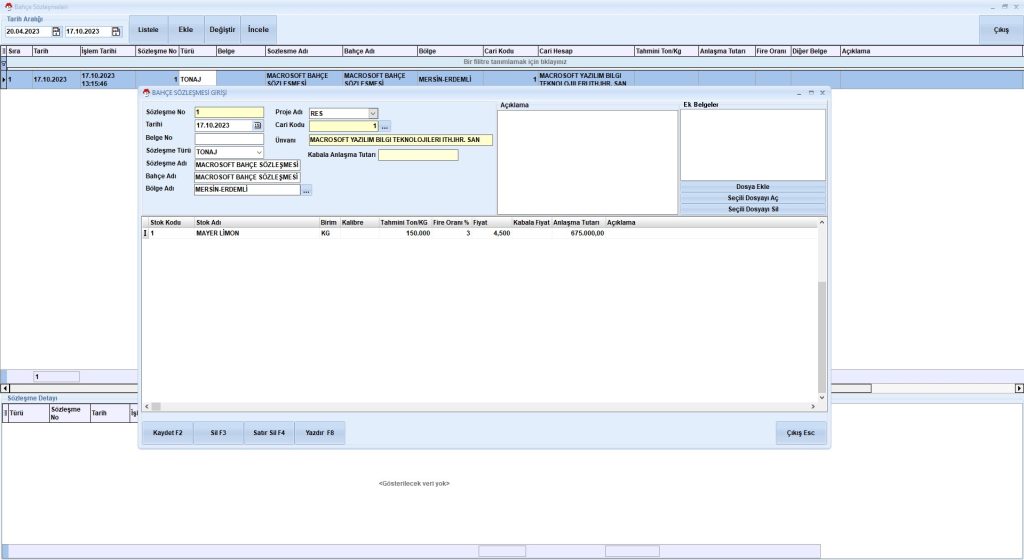Viewport: 1024px width, 560px height.
Task: Click the grid filter icon under Sıra
Action: pos(4,61)
